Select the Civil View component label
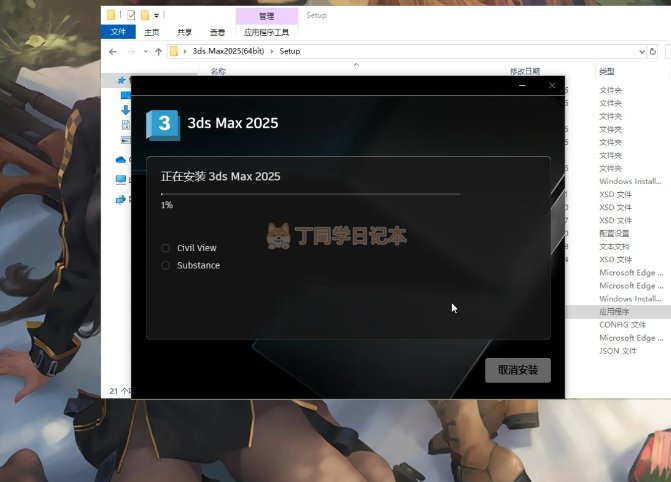The image size is (671, 482). point(197,248)
